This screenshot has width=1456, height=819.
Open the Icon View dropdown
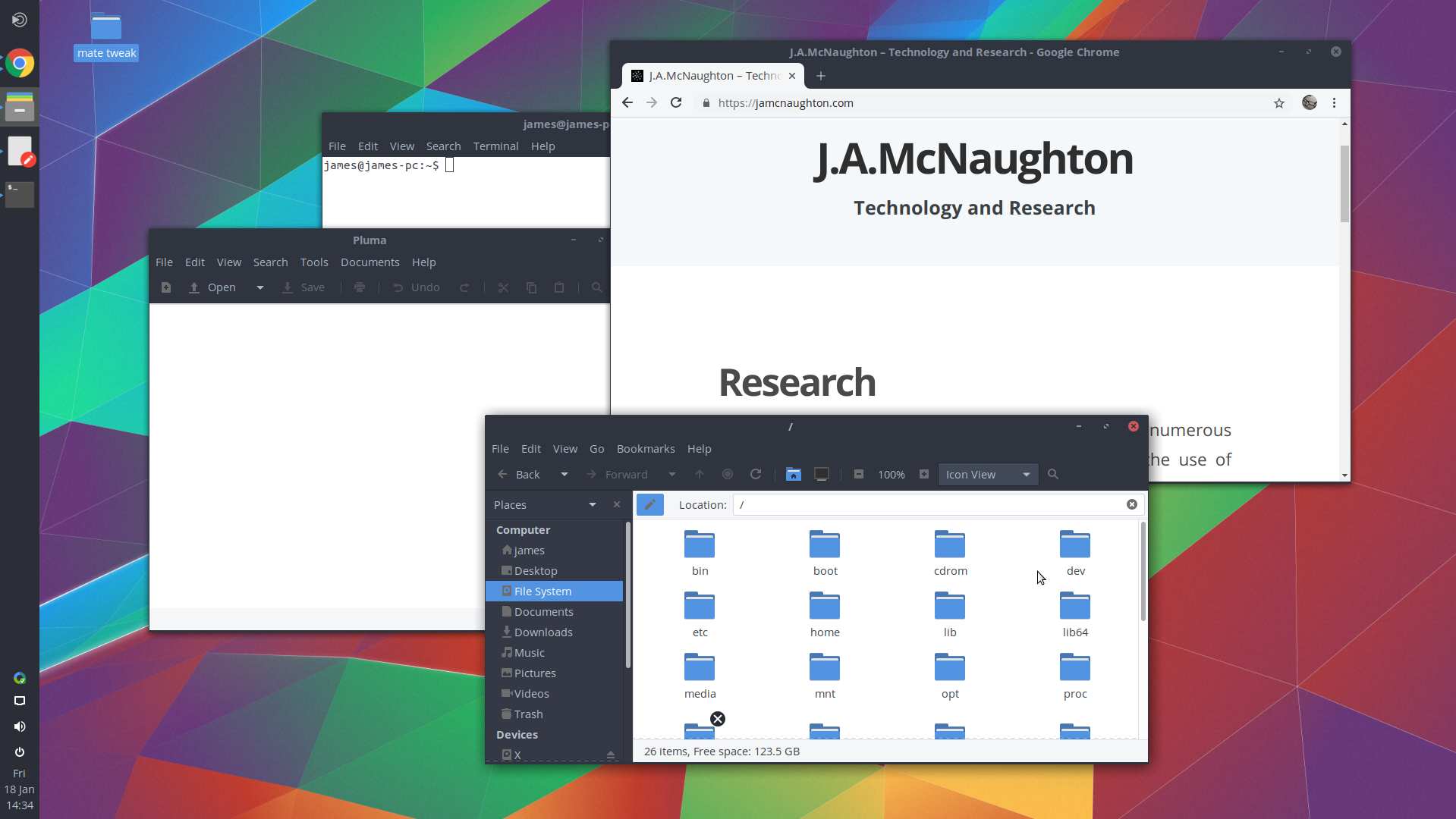[988, 474]
